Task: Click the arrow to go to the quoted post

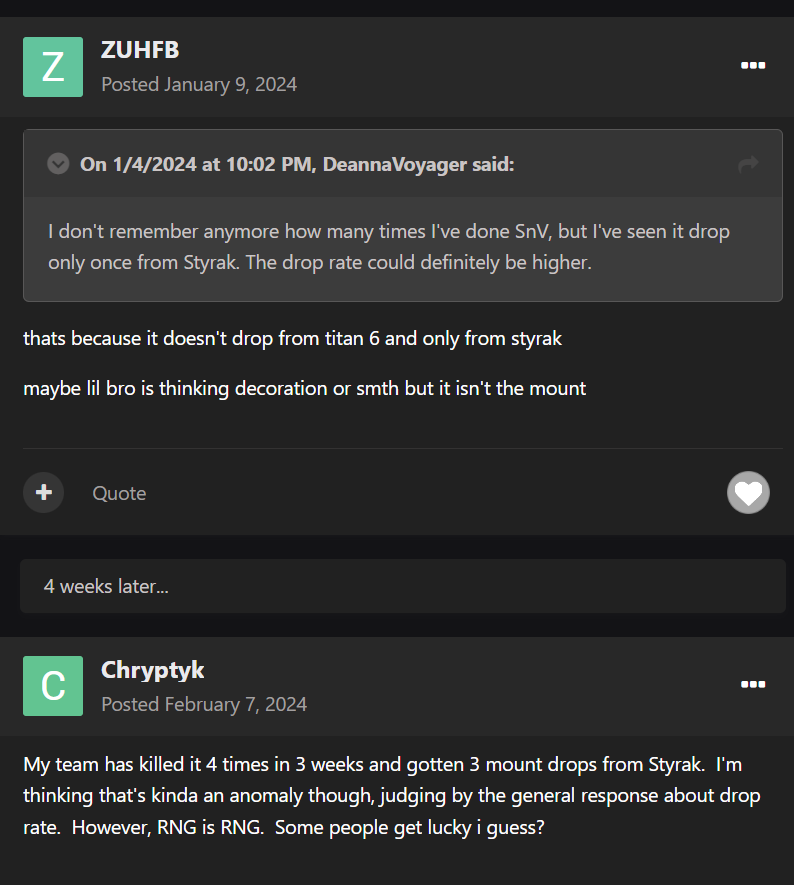Action: click(x=747, y=164)
